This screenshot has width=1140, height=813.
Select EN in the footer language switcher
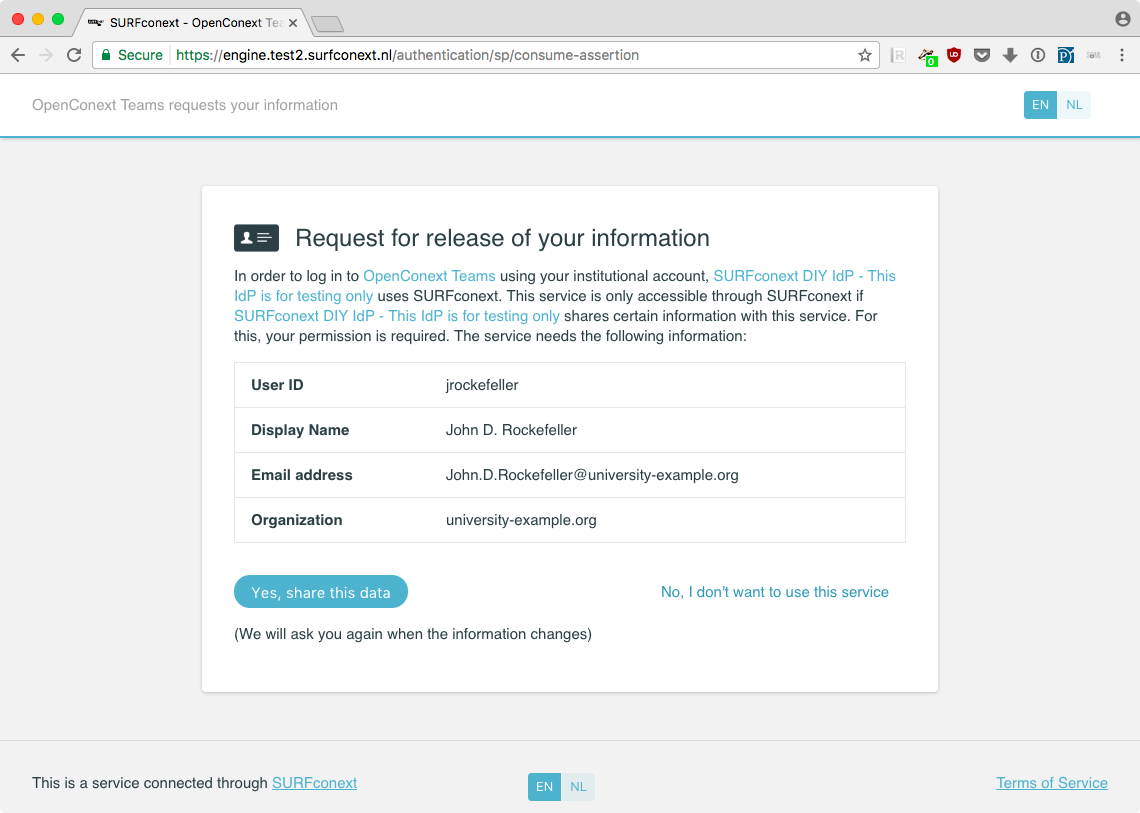545,787
